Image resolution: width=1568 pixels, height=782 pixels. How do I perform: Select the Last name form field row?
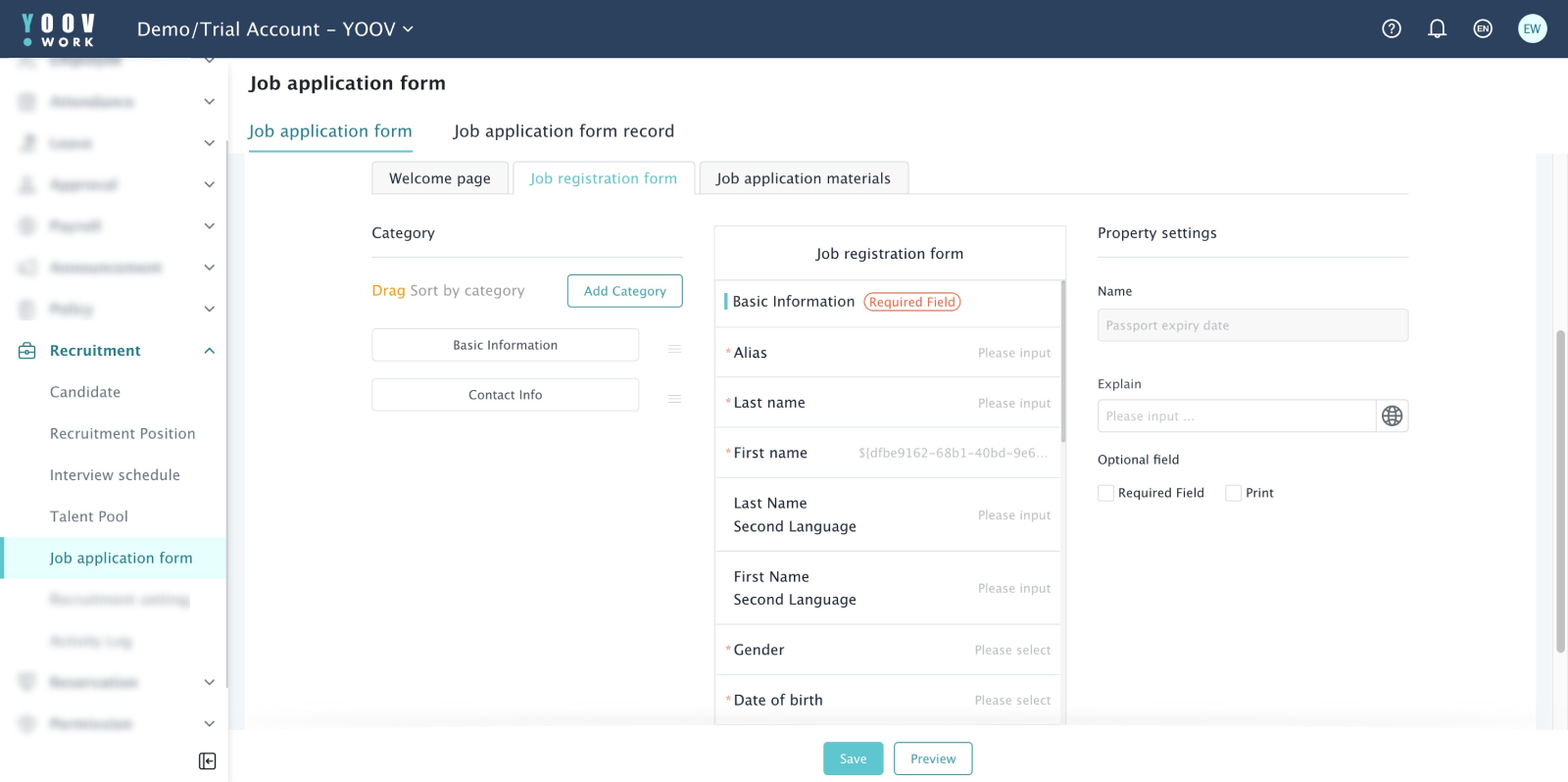coord(888,403)
